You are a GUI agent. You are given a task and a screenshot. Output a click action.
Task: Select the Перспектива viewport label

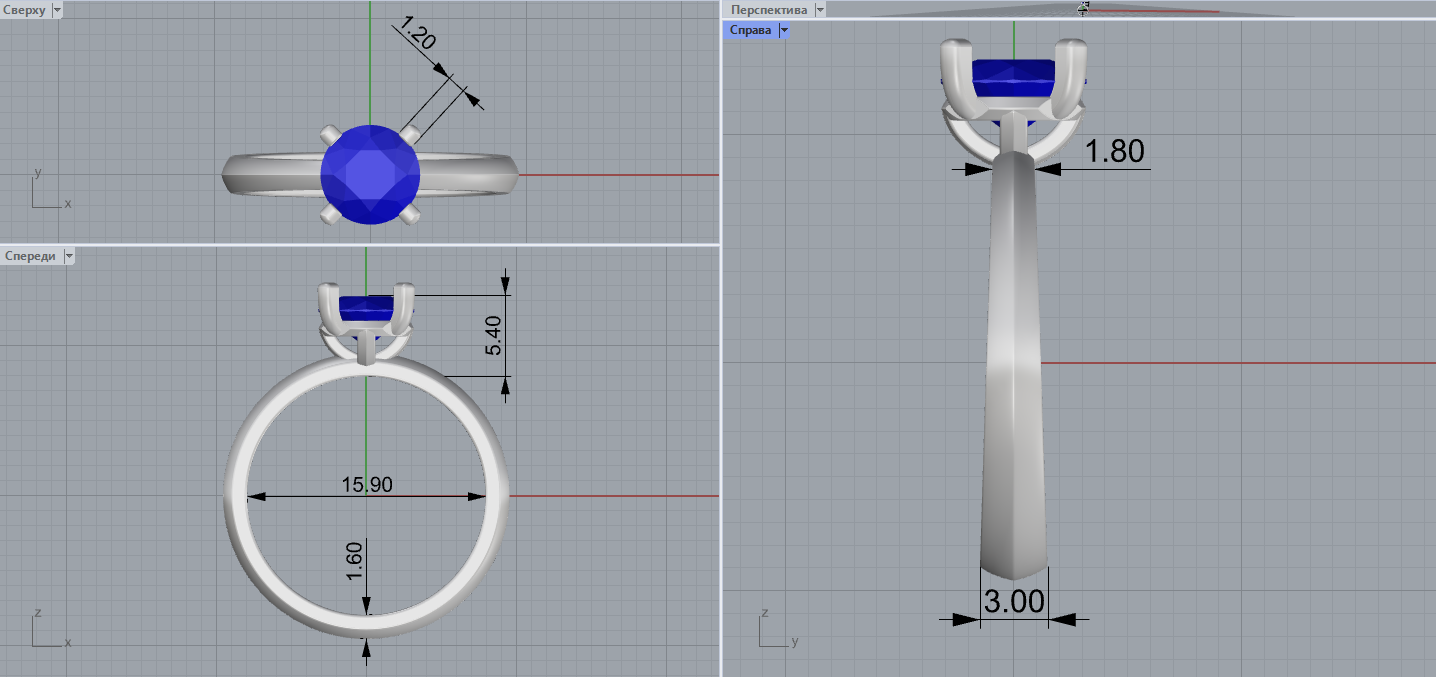coord(768,10)
